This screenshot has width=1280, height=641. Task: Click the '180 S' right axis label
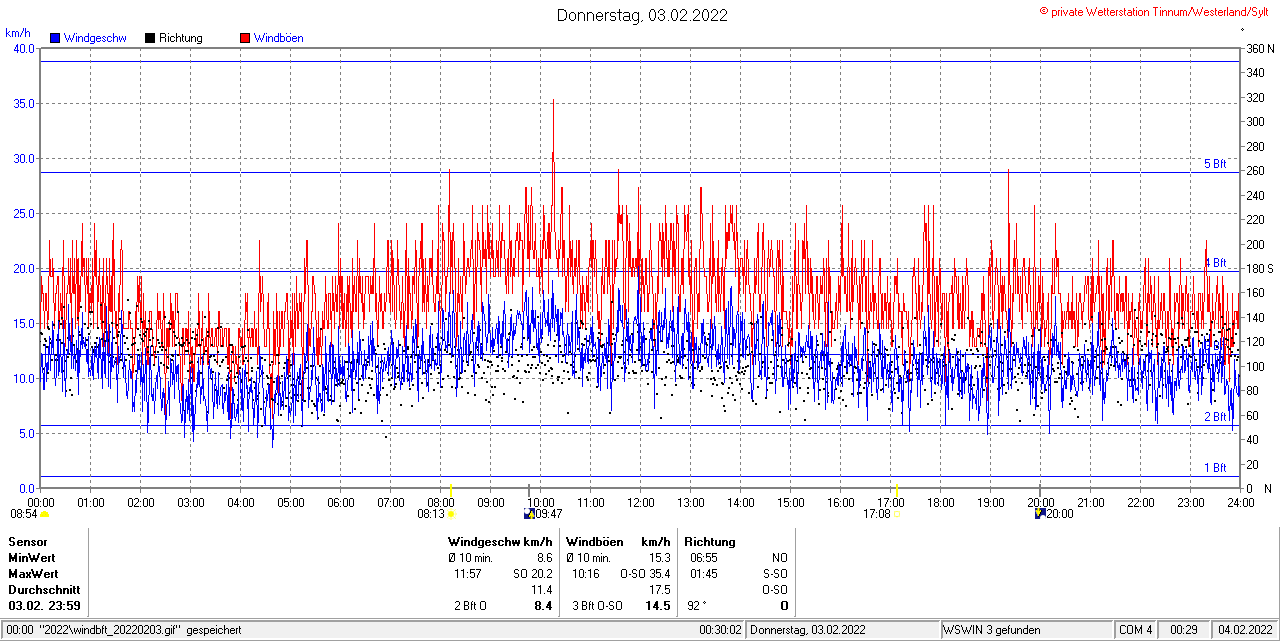pyautogui.click(x=1261, y=269)
